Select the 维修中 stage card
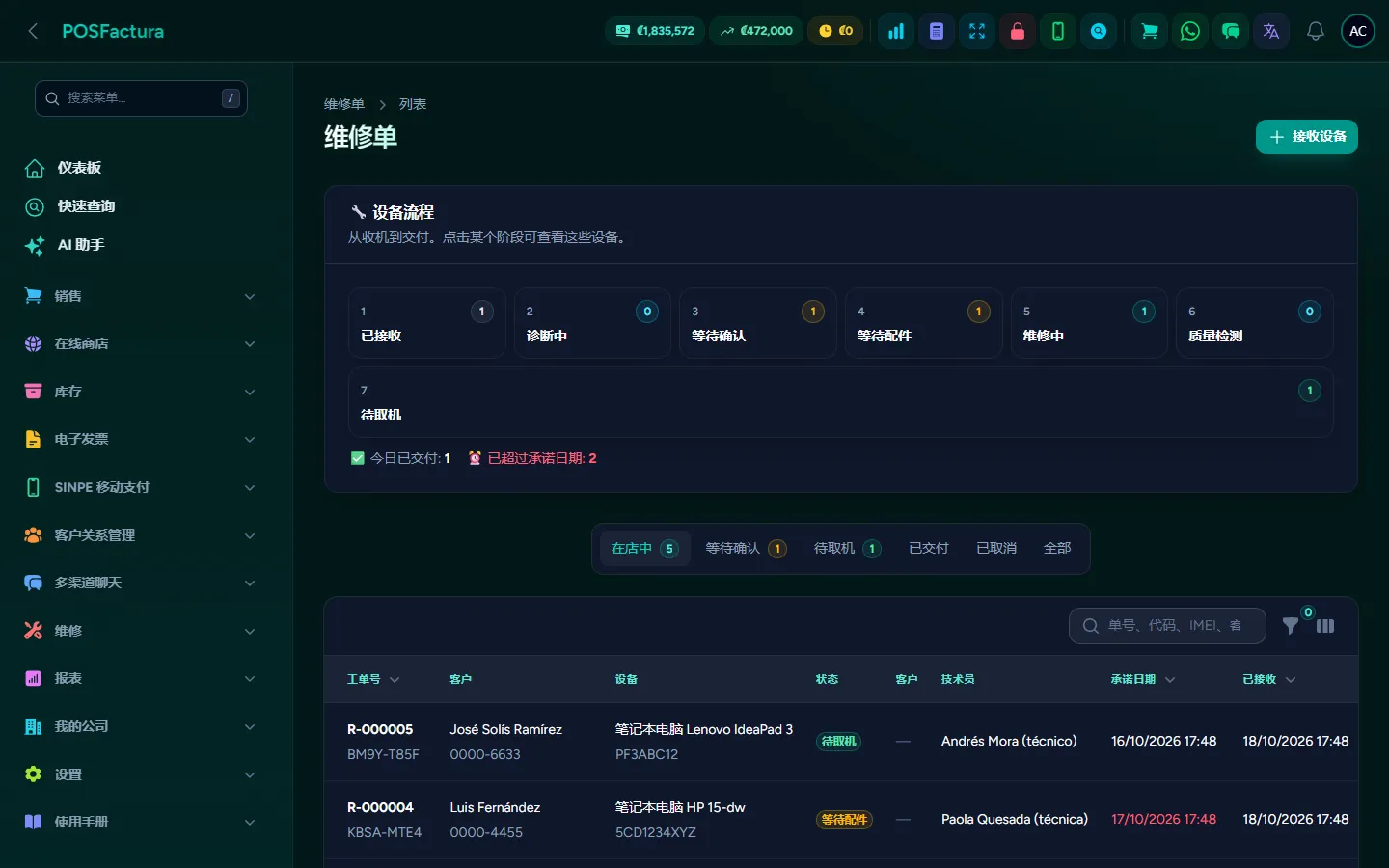Image resolution: width=1389 pixels, height=868 pixels. point(1089,323)
